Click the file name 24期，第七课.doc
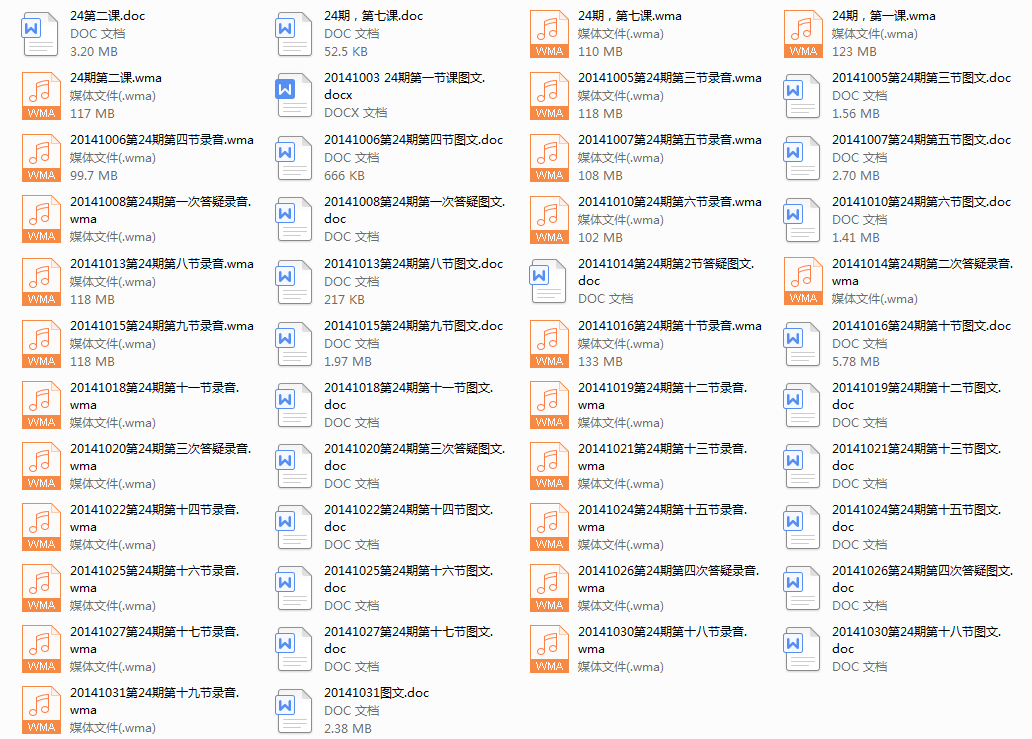 [x=373, y=16]
